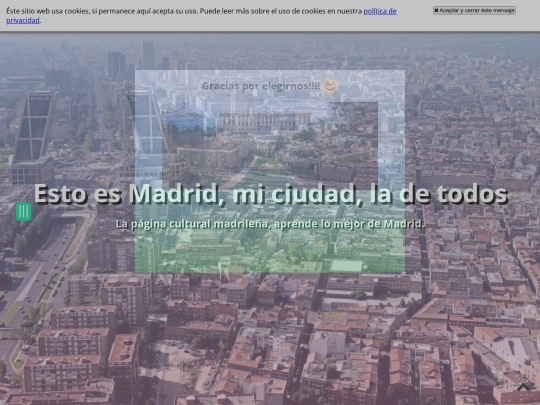Screen dimensions: 540x405
Task: Open the política de privacidad link
Action: click(380, 11)
